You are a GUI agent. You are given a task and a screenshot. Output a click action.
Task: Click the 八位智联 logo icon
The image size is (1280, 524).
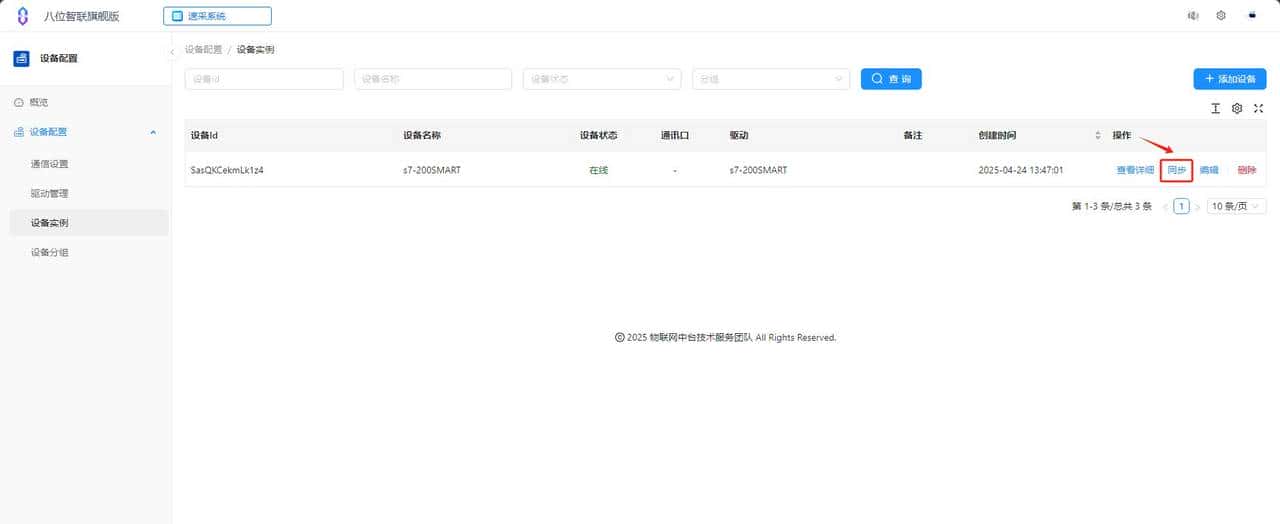pyautogui.click(x=22, y=16)
